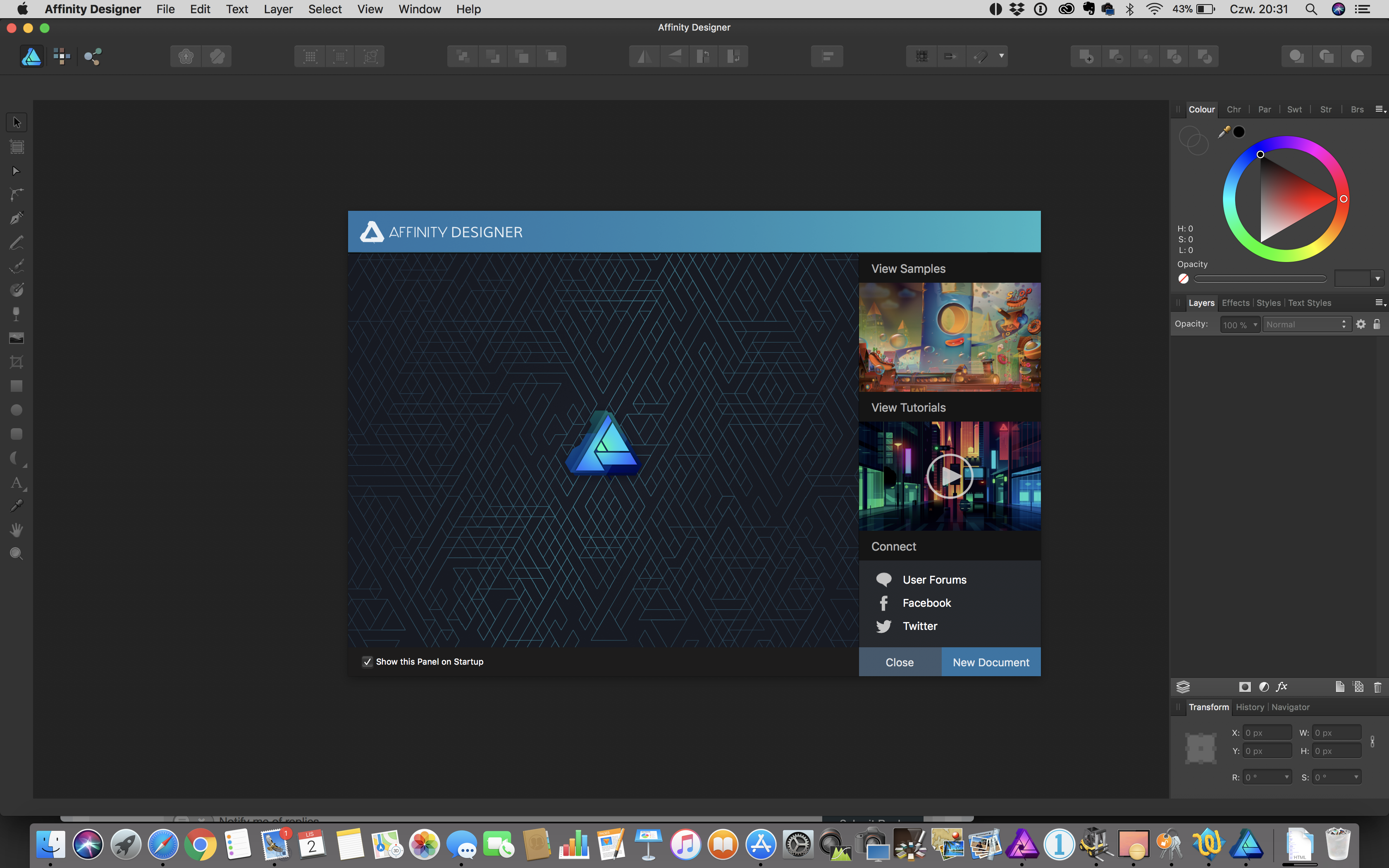Open the View Samples thumbnail
Viewport: 1389px width, 868px height.
click(949, 337)
